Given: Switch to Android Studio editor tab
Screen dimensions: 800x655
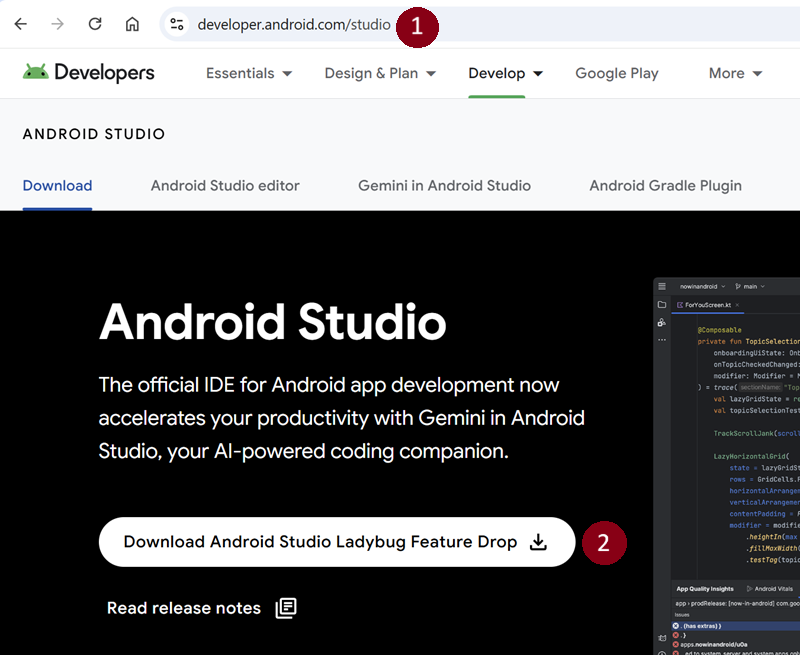Looking at the screenshot, I should (x=225, y=186).
